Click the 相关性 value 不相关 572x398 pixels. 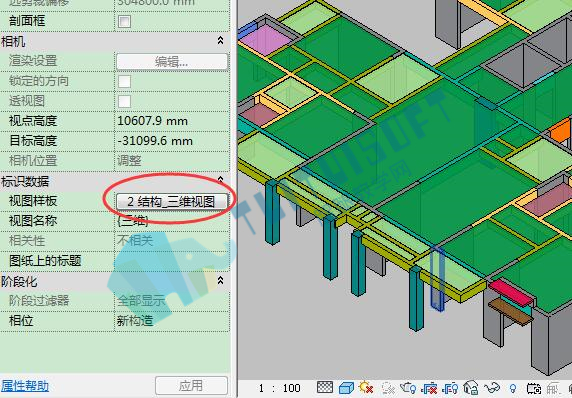[135, 240]
